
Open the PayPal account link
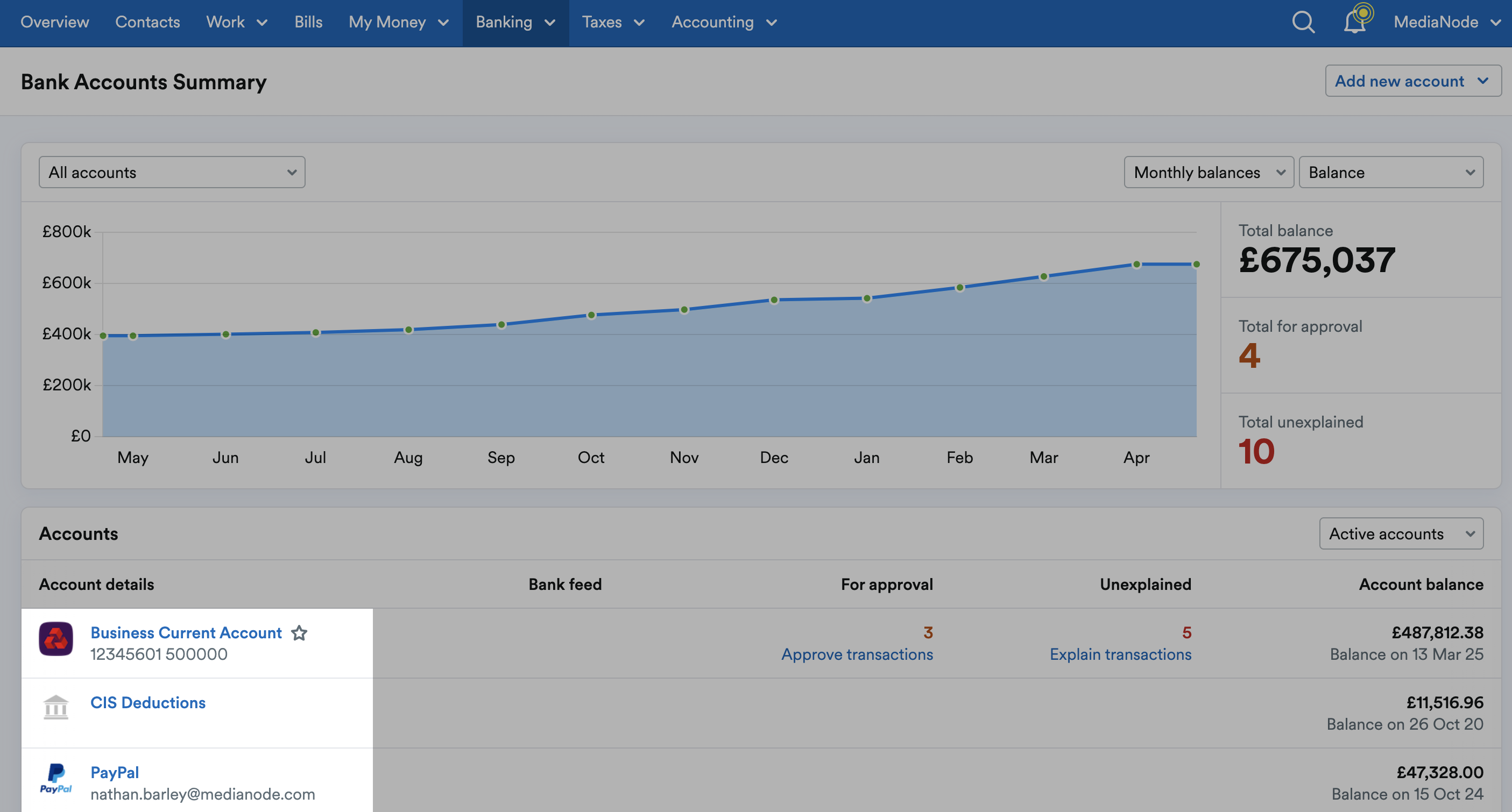pyautogui.click(x=115, y=773)
